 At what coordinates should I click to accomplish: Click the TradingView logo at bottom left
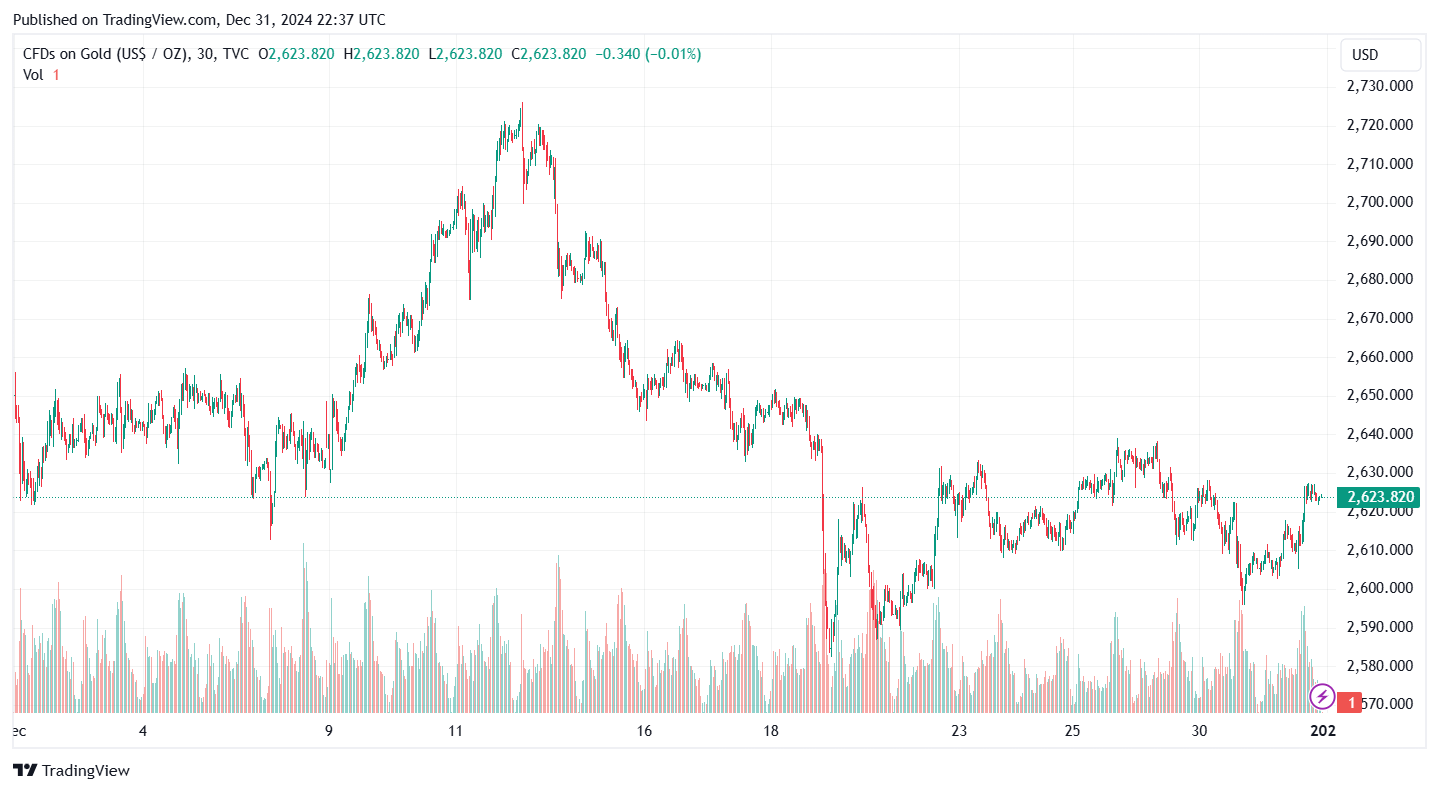click(x=71, y=770)
